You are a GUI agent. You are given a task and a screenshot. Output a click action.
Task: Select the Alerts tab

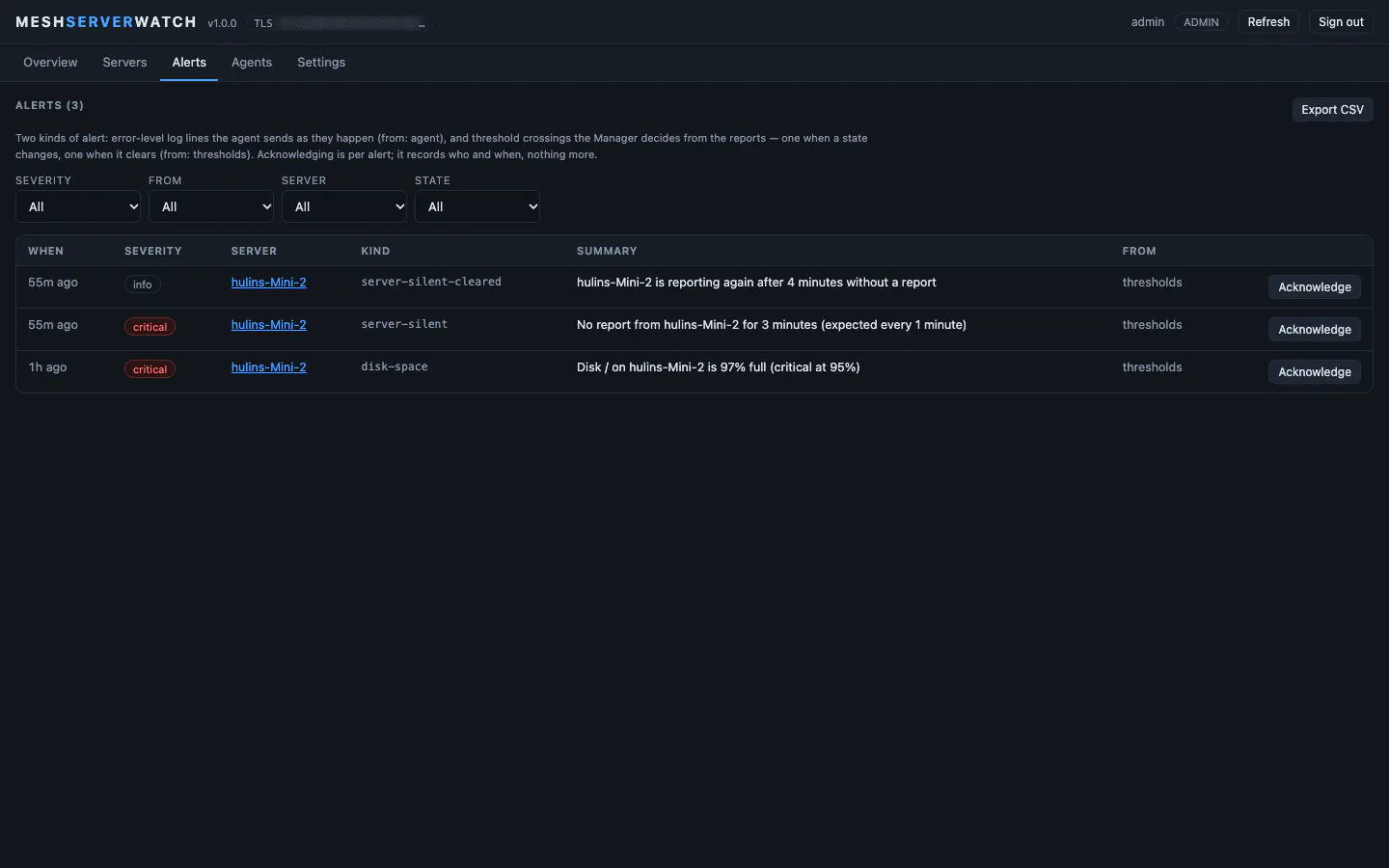tap(189, 63)
